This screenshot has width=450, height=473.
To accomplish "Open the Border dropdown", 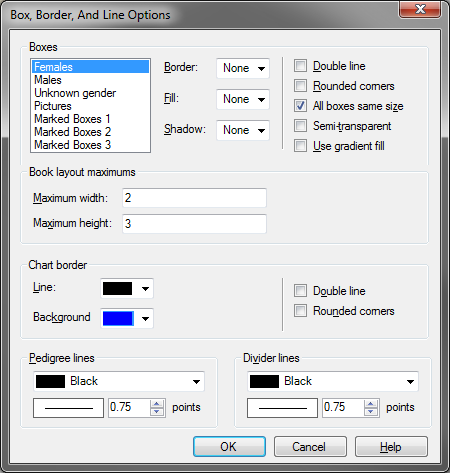I will [x=243, y=68].
